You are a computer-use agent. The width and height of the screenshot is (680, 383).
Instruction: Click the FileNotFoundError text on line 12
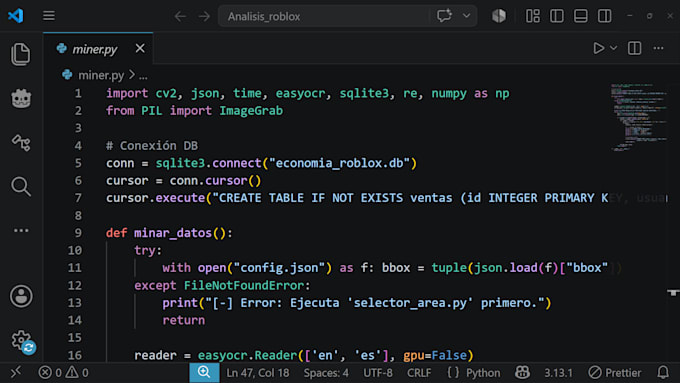[x=244, y=285]
